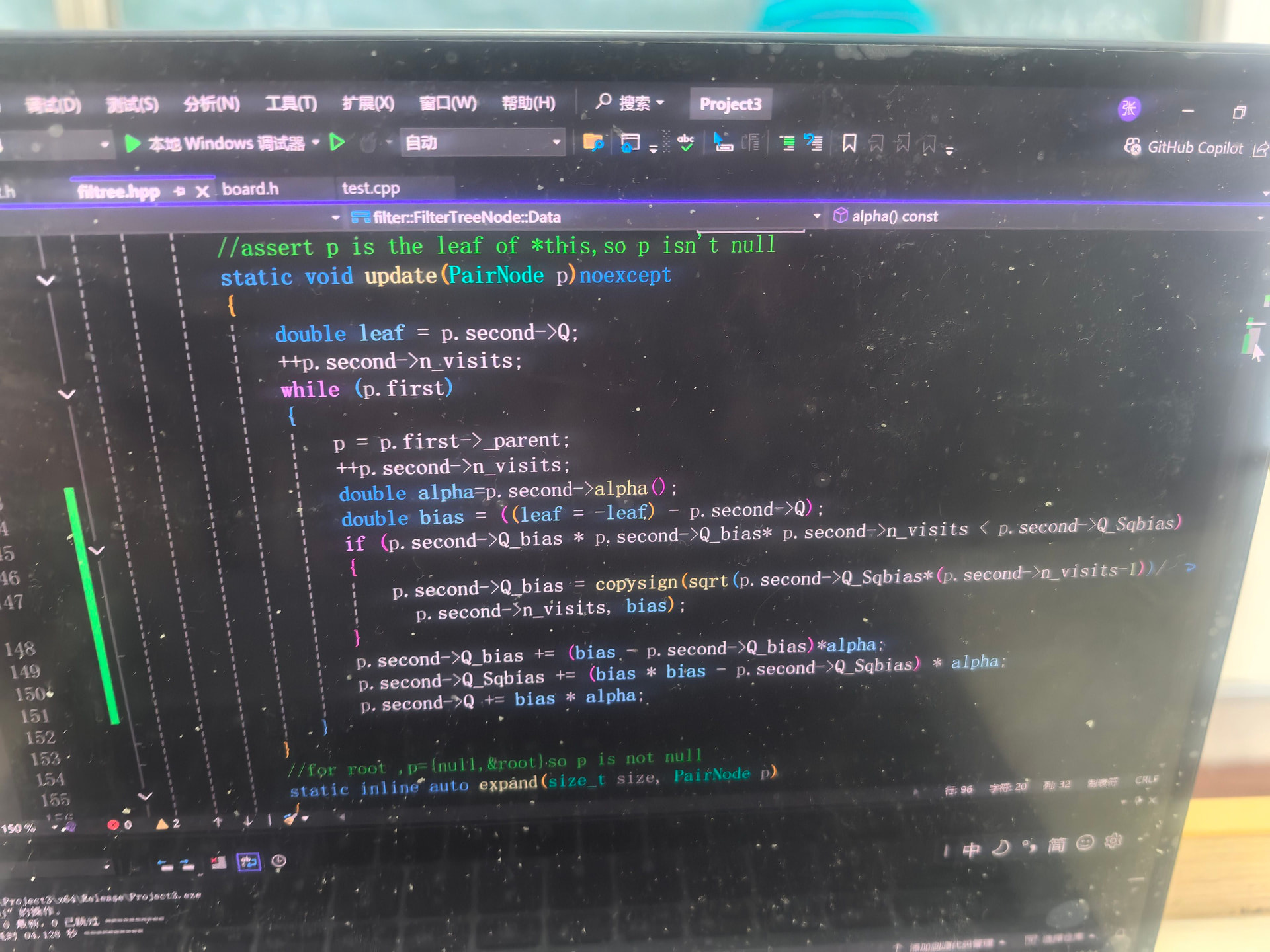Open the 工具(T) menu
Image resolution: width=1270 pixels, height=952 pixels.
pyautogui.click(x=291, y=104)
